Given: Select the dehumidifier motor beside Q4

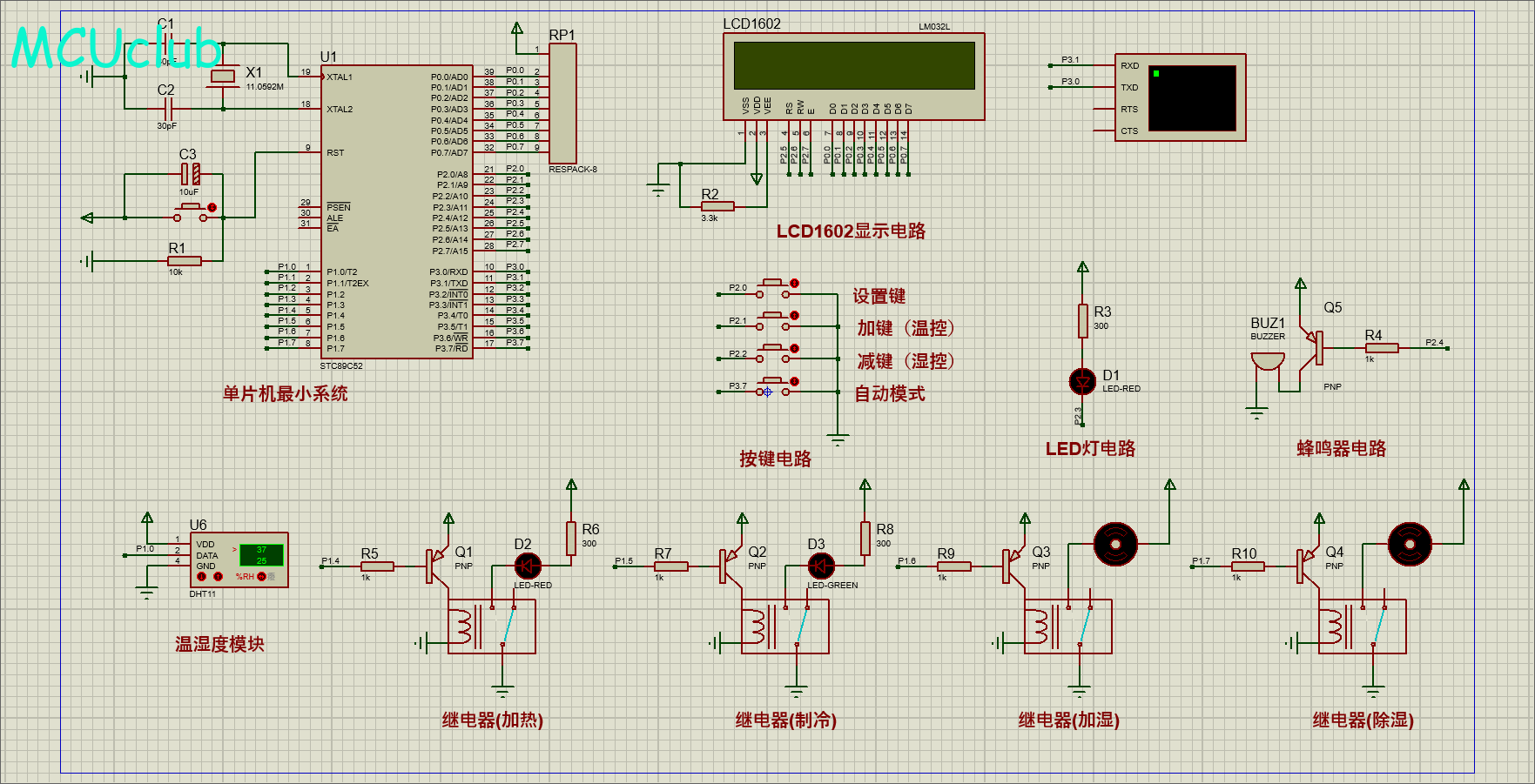Looking at the screenshot, I should pos(1410,545).
